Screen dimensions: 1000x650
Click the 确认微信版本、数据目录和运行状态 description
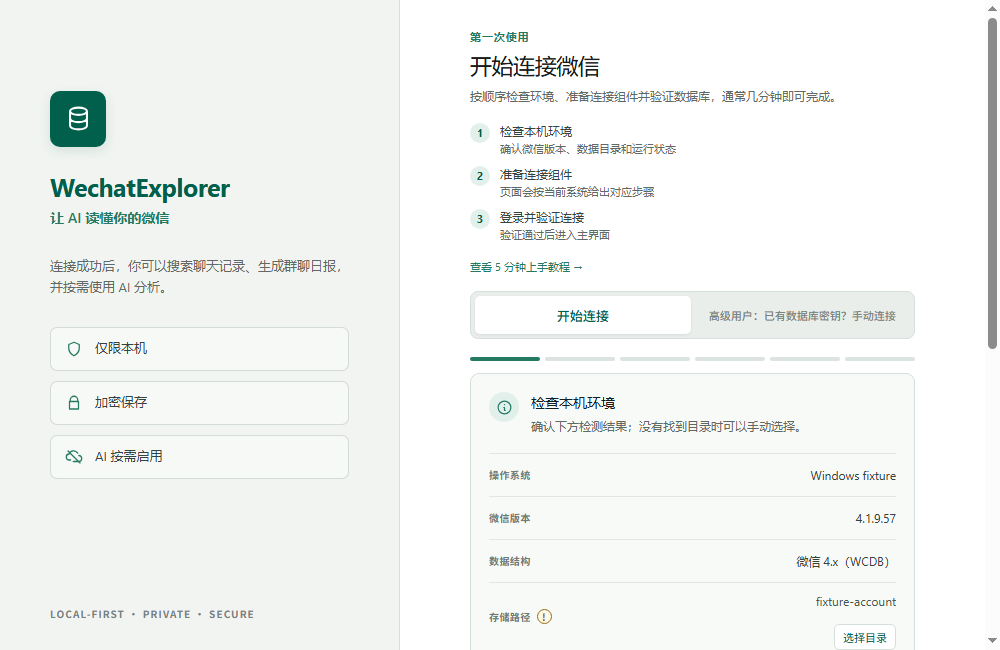588,149
